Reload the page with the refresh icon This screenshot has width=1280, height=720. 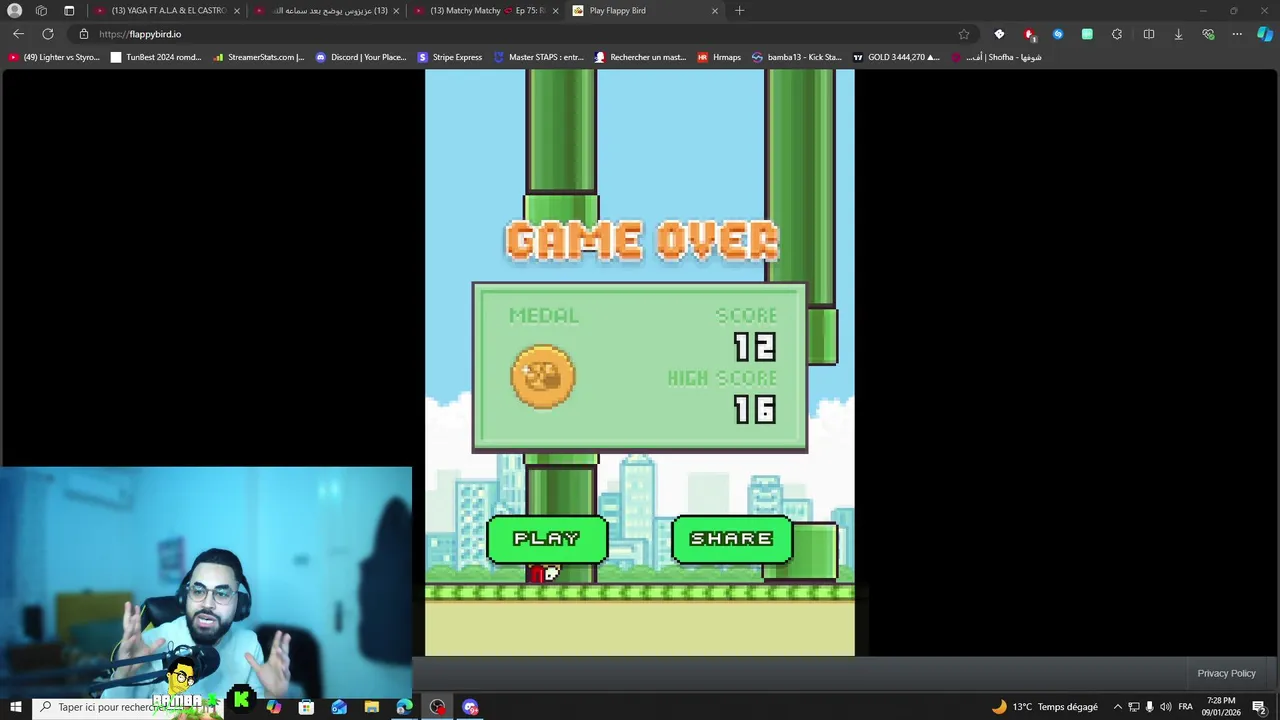(x=48, y=34)
